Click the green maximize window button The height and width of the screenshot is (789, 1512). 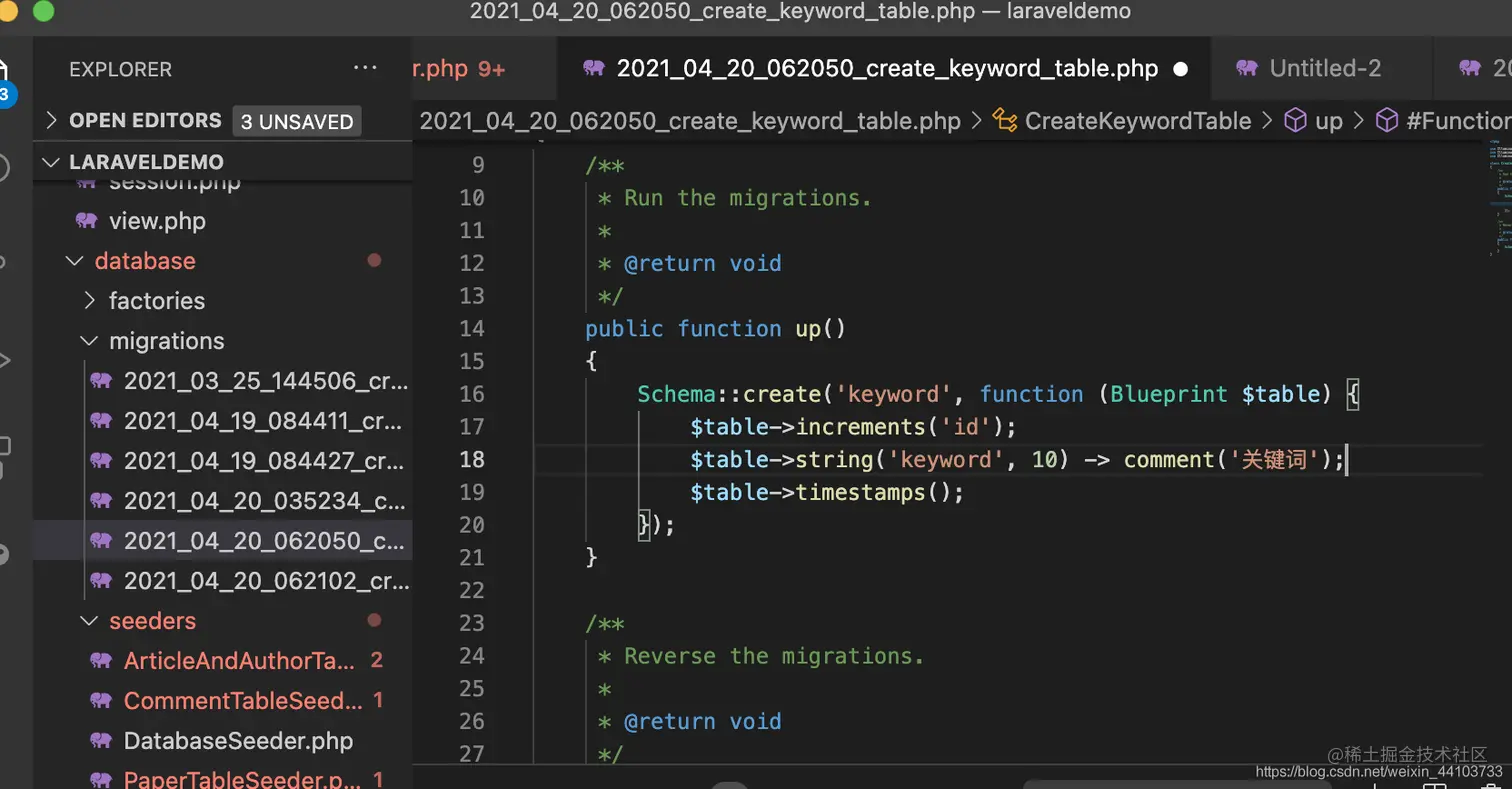(x=44, y=12)
